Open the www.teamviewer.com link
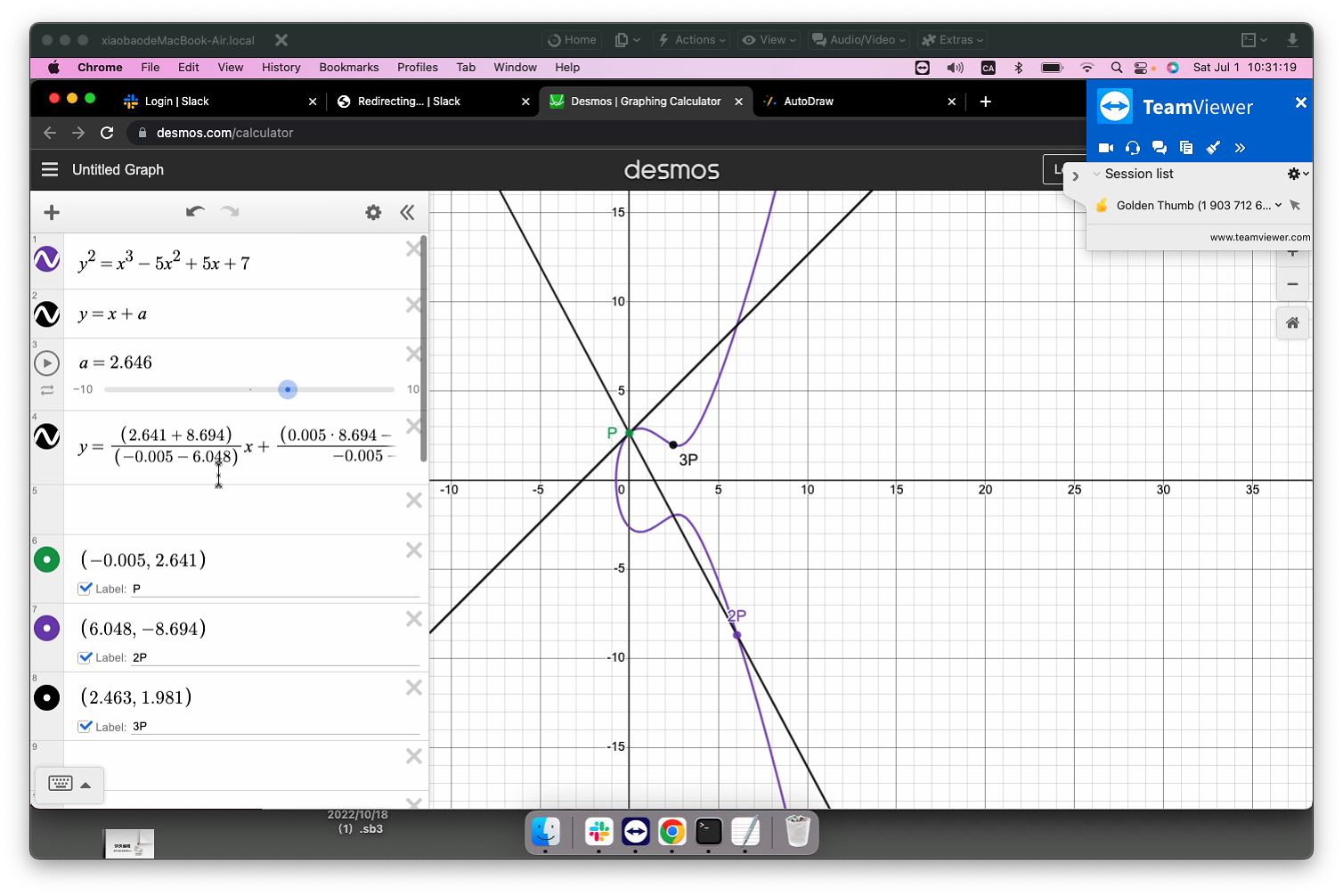 (1259, 237)
